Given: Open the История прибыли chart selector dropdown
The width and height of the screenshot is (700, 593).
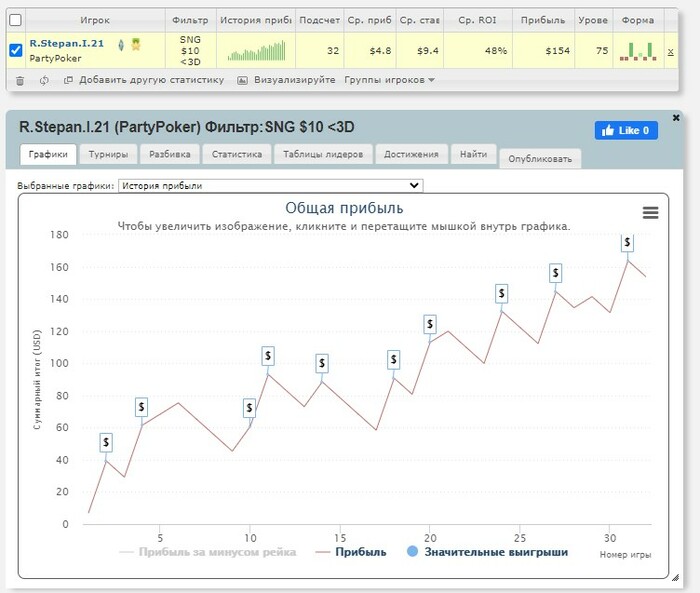Looking at the screenshot, I should point(271,185).
